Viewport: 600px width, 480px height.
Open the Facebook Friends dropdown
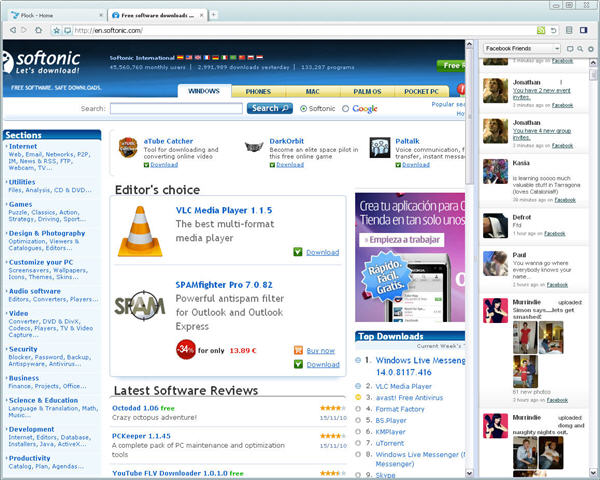coord(521,48)
